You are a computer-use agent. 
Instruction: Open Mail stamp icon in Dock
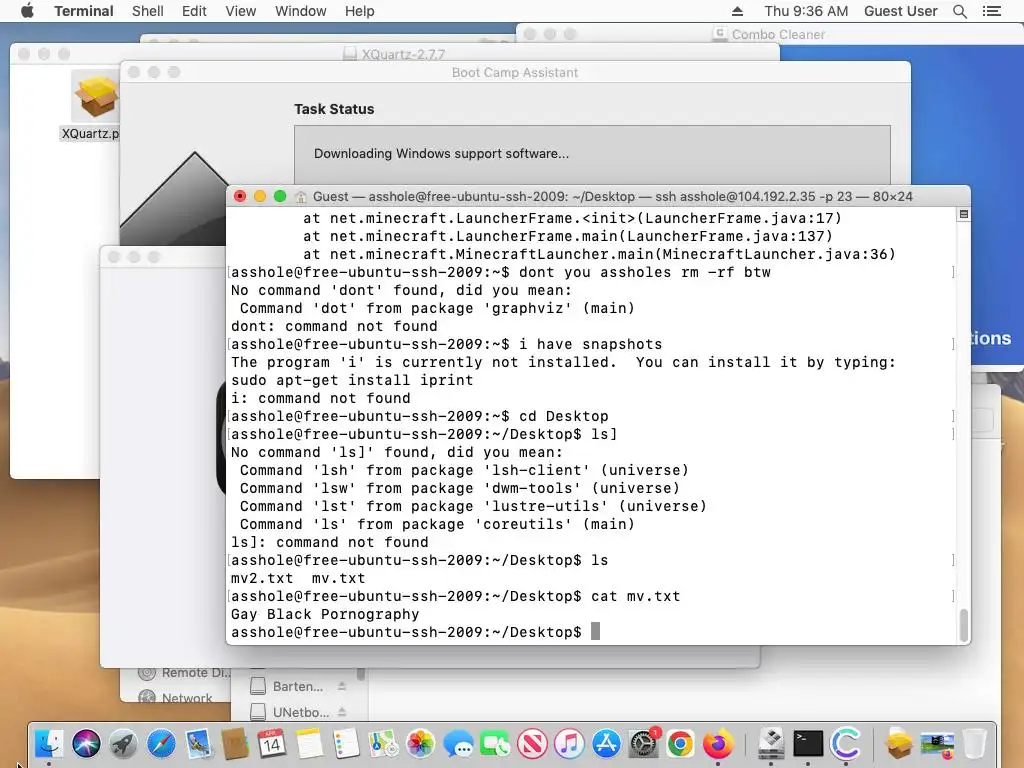198,744
